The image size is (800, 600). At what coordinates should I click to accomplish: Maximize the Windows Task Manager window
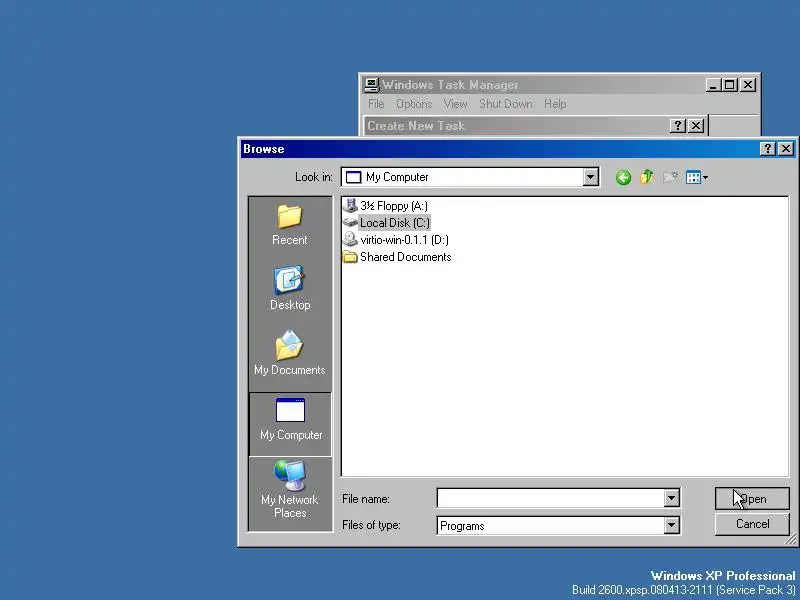click(730, 85)
